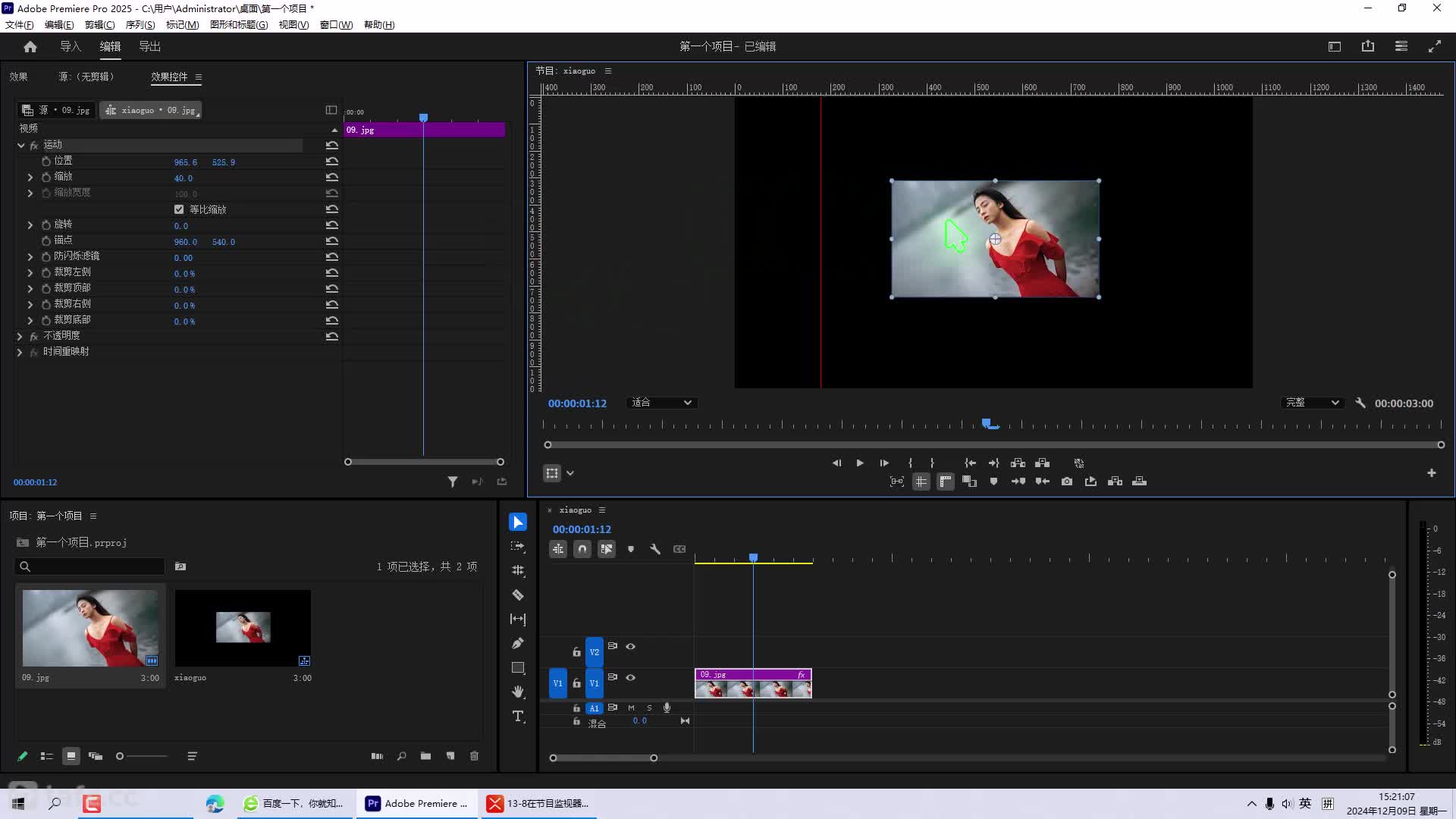Open the 文件(F) menu
The image size is (1456, 819).
19,25
